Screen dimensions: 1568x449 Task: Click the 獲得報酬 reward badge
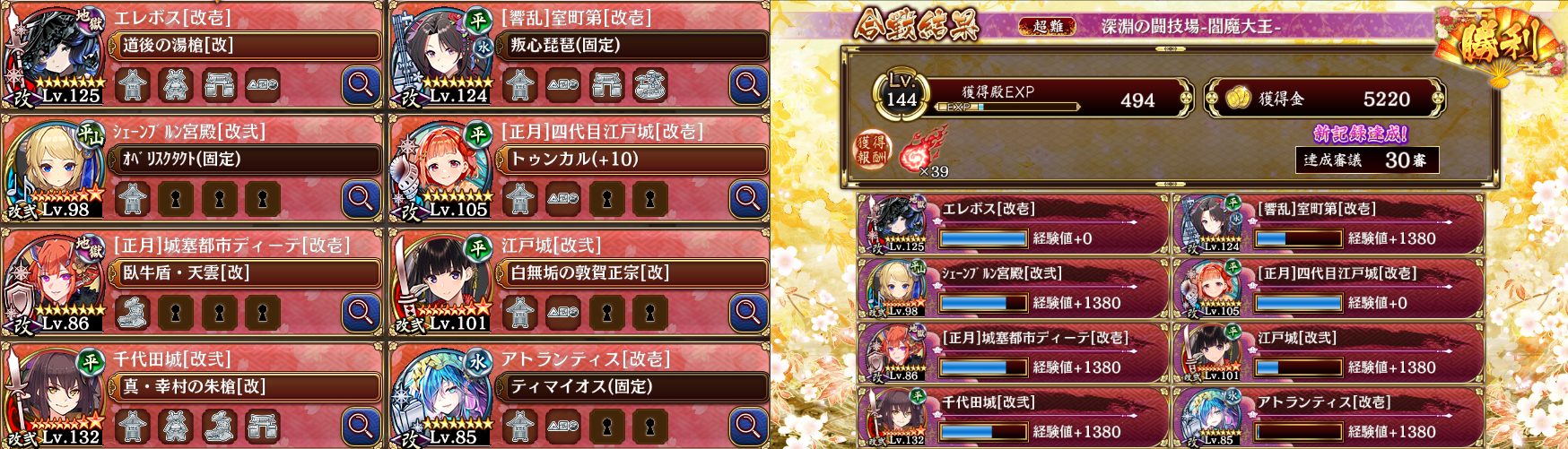point(871,150)
